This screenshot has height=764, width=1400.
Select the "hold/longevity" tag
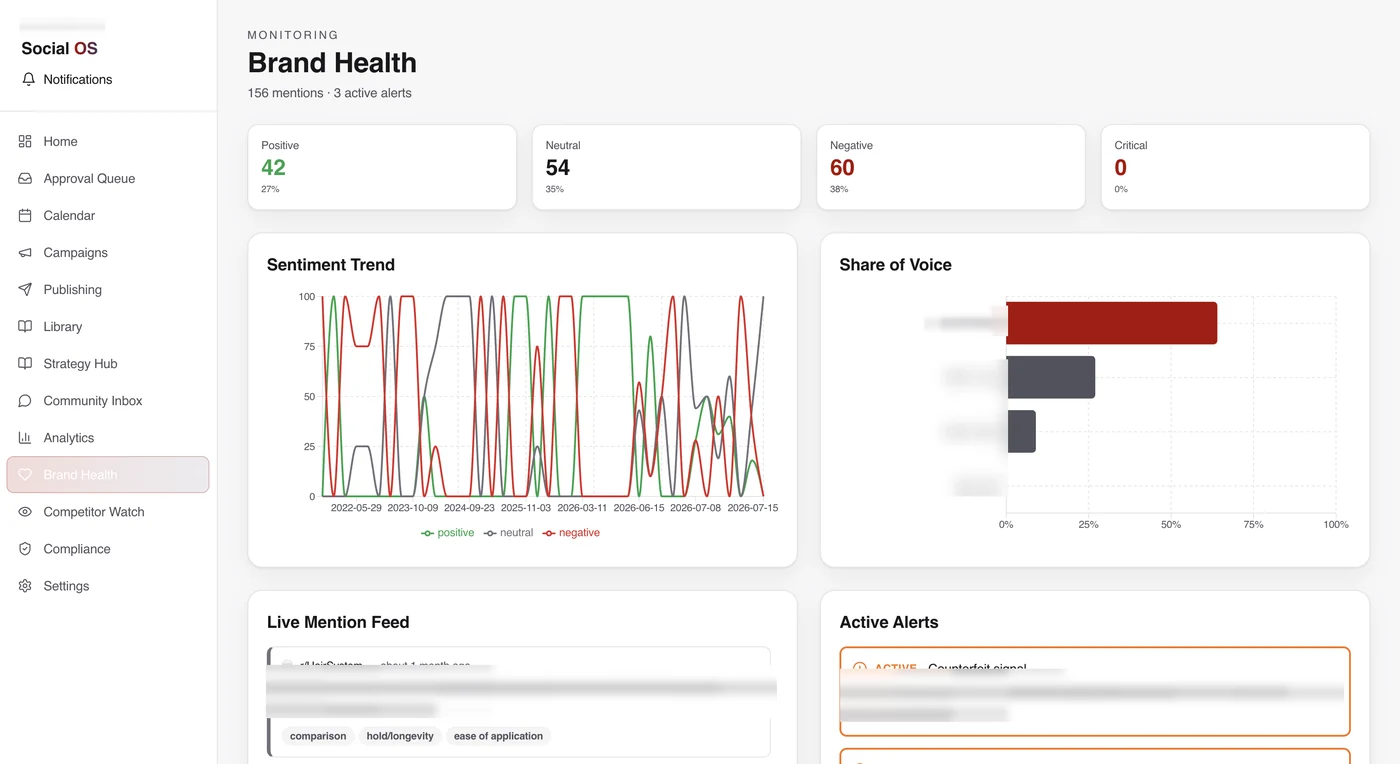point(400,736)
